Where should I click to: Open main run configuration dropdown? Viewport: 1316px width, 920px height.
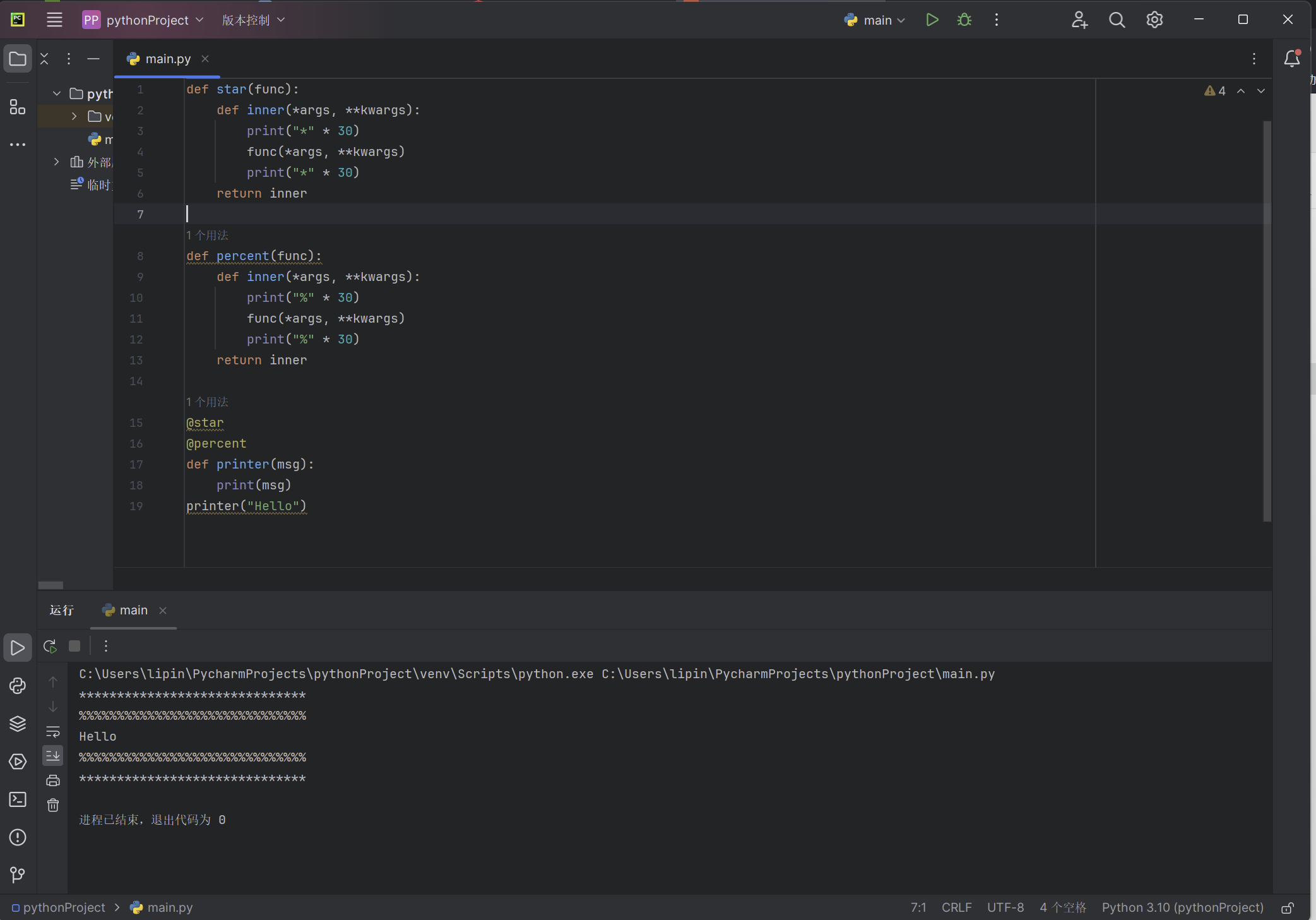pos(874,20)
